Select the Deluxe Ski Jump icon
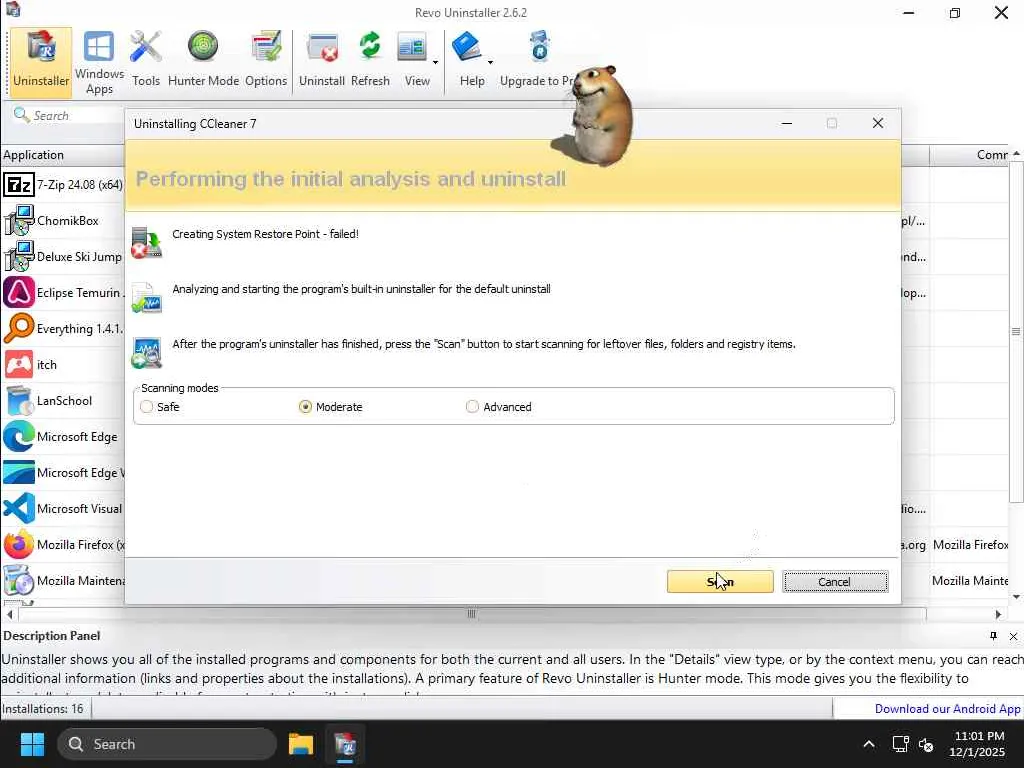1024x768 pixels. [18, 257]
